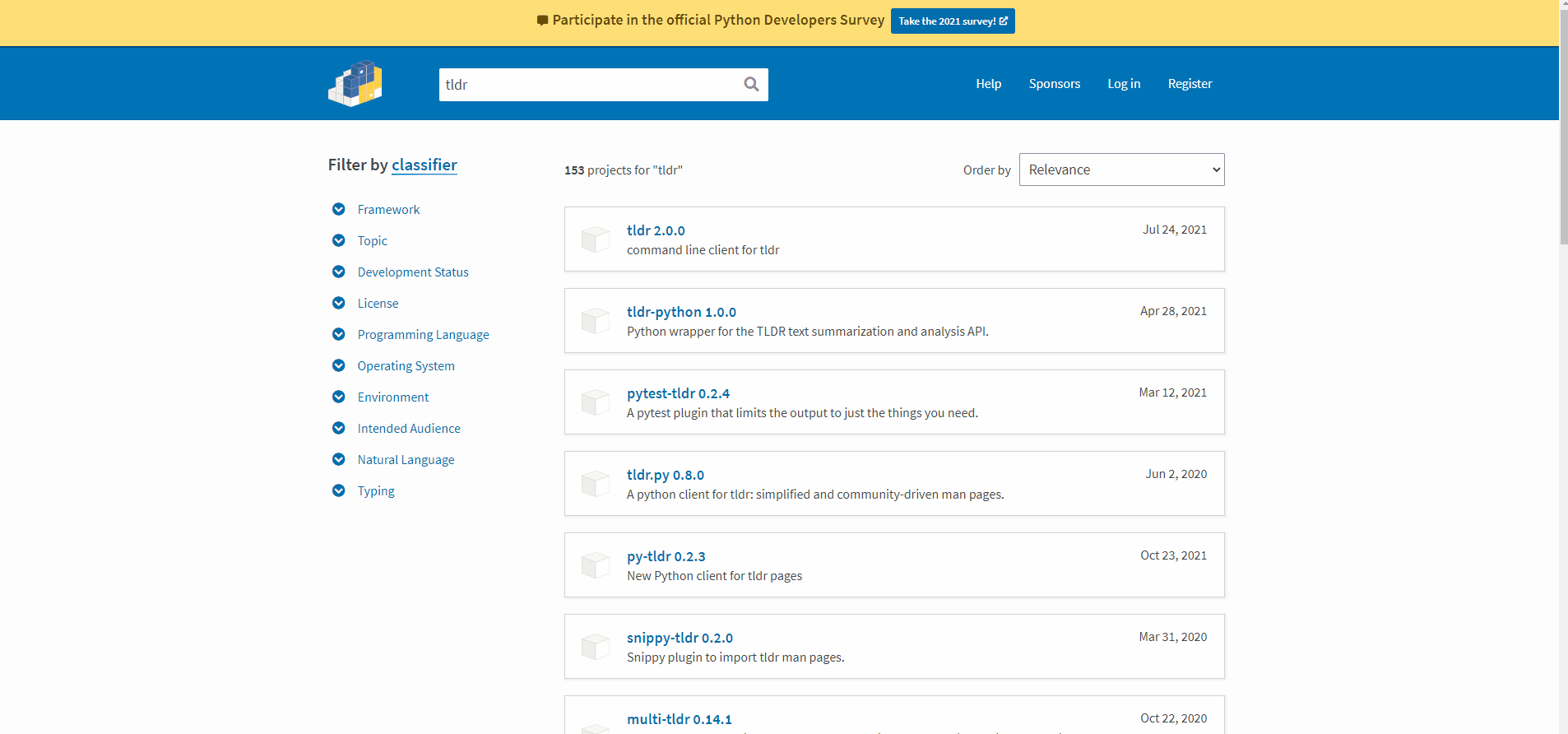Viewport: 1568px width, 734px height.
Task: Click '153 projects for "tldr"' result count
Action: (x=624, y=170)
